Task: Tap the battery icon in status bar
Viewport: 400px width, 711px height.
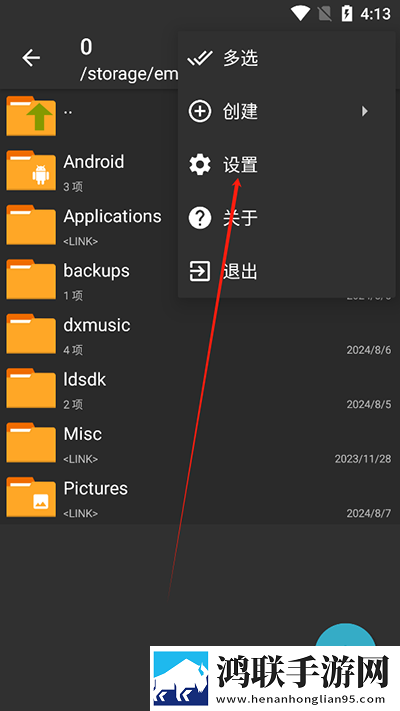Action: (x=346, y=14)
